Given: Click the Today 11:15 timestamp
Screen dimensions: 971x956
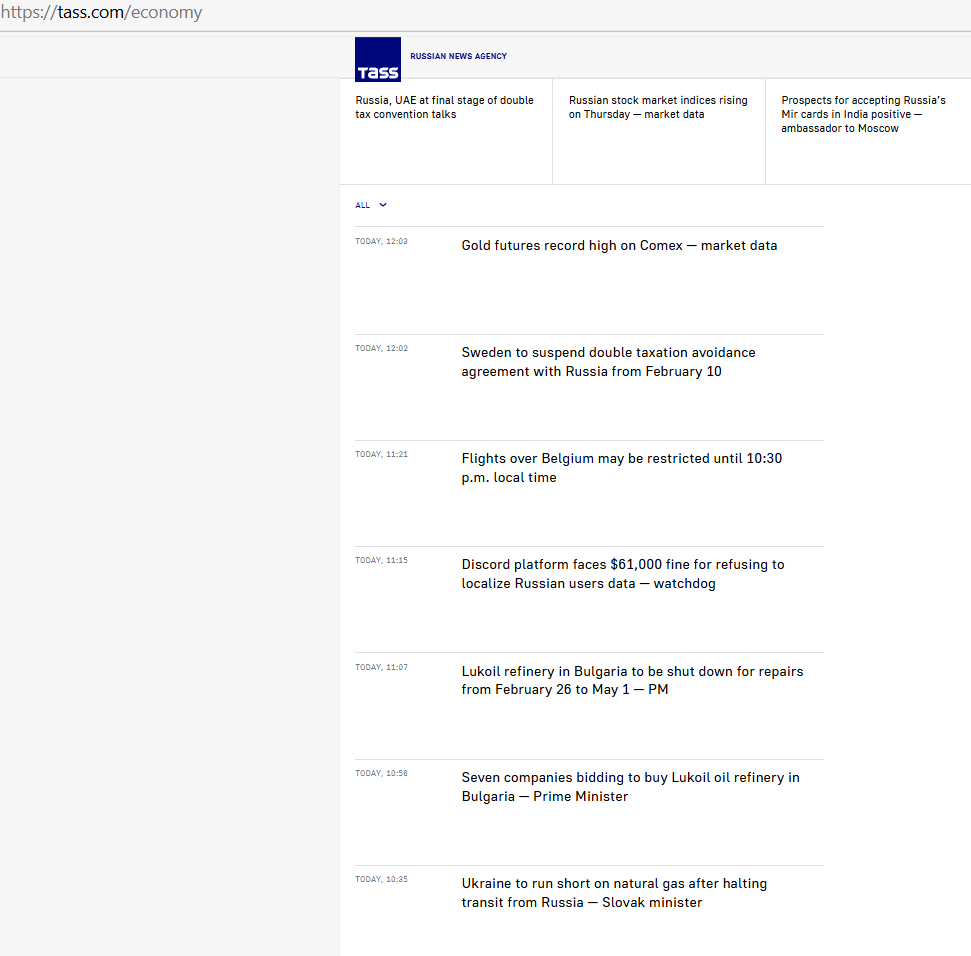Looking at the screenshot, I should (381, 561).
